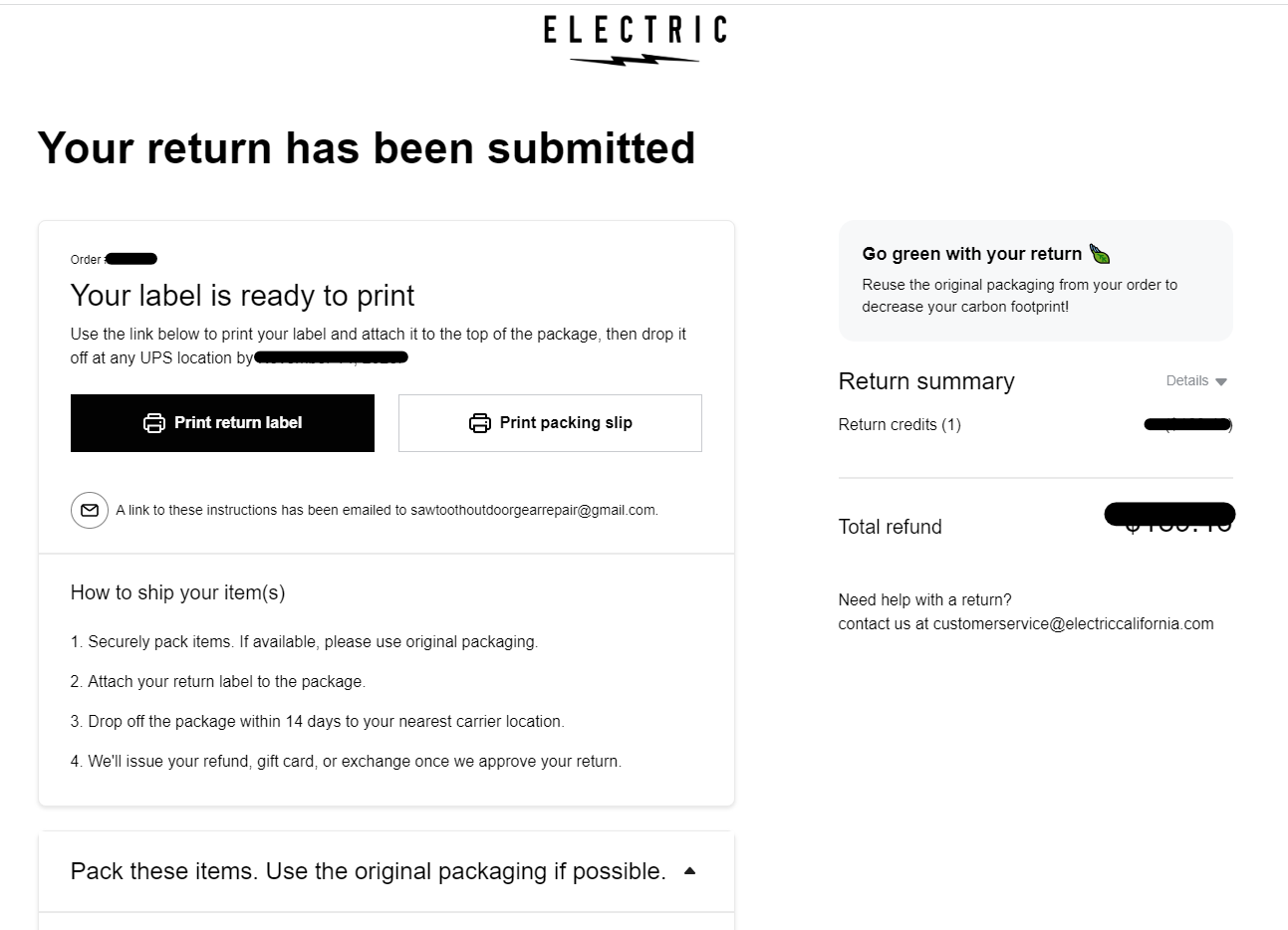
Task: Click the Pack these items heading
Action: [x=368, y=871]
